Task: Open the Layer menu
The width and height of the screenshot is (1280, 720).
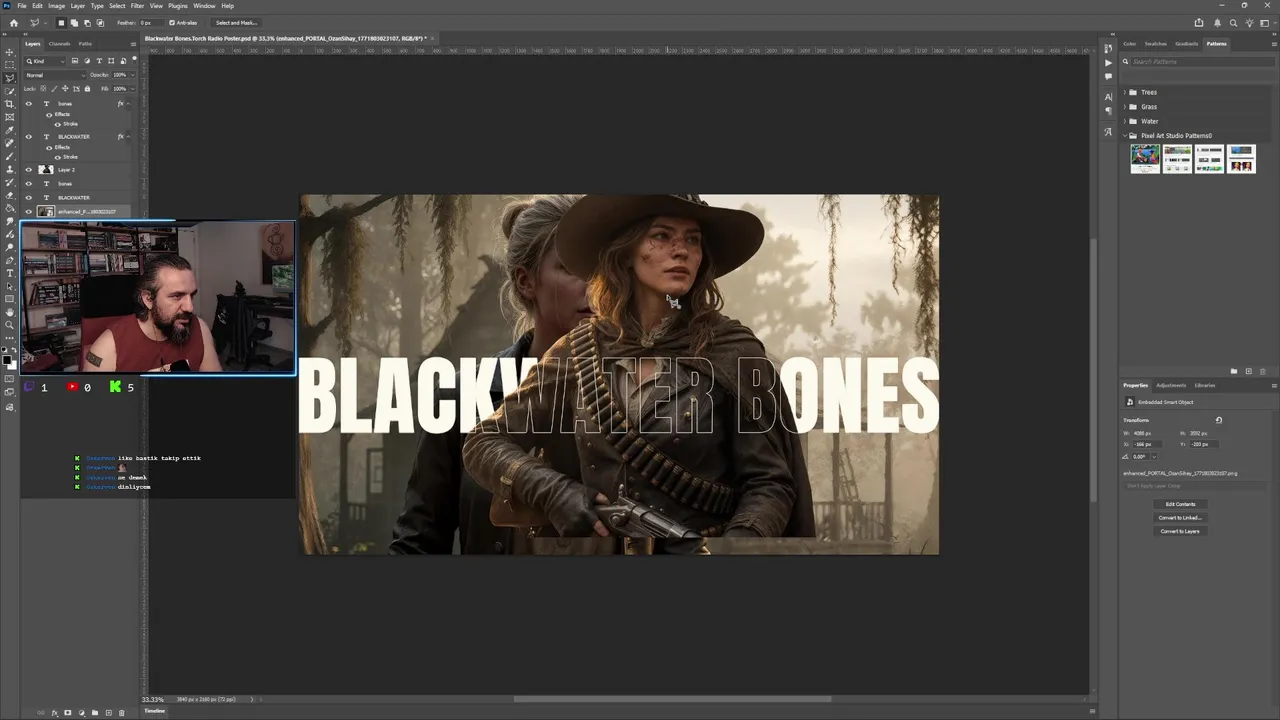Action: (77, 6)
